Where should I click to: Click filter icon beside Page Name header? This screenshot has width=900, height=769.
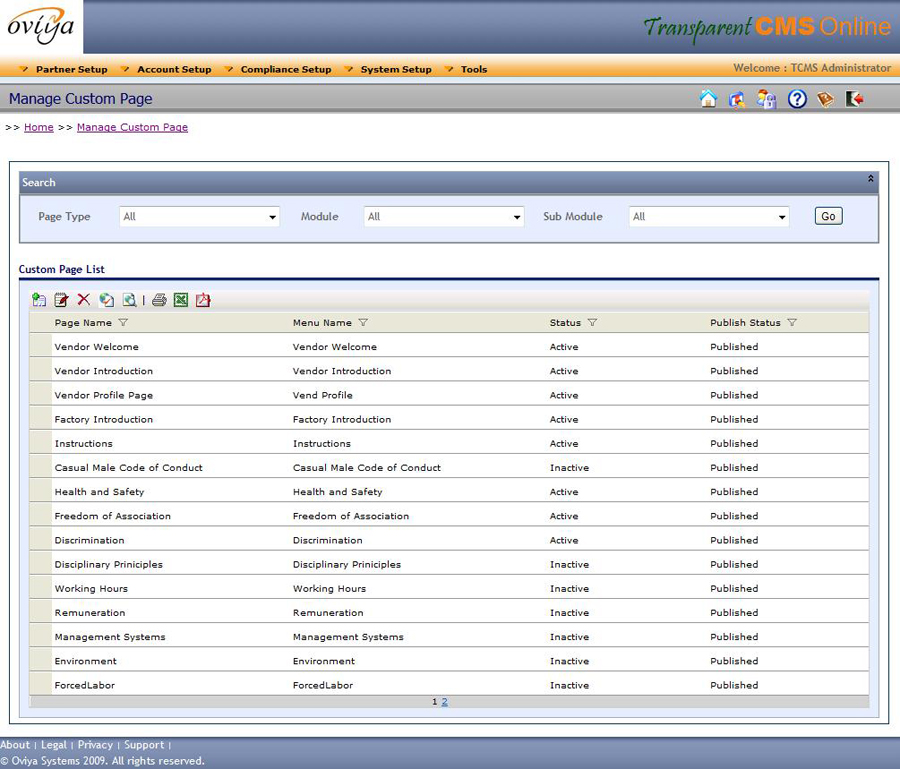click(123, 323)
